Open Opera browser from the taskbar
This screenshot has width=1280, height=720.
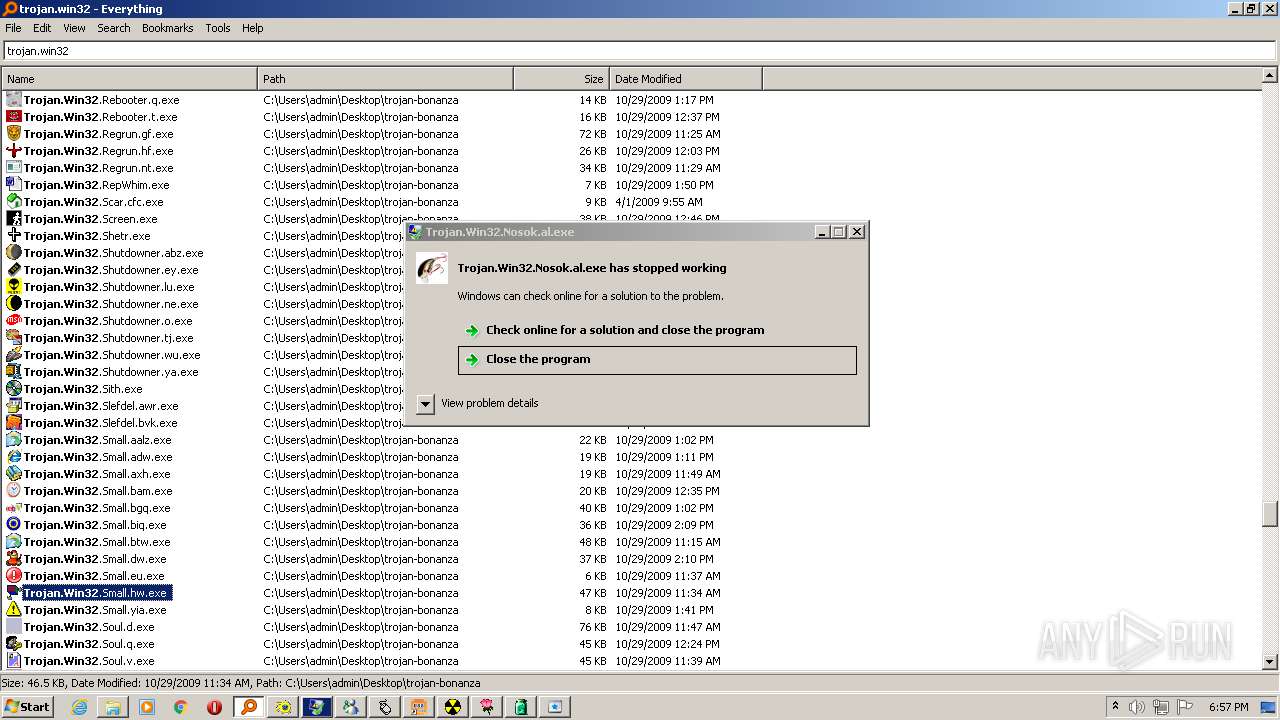coord(215,707)
